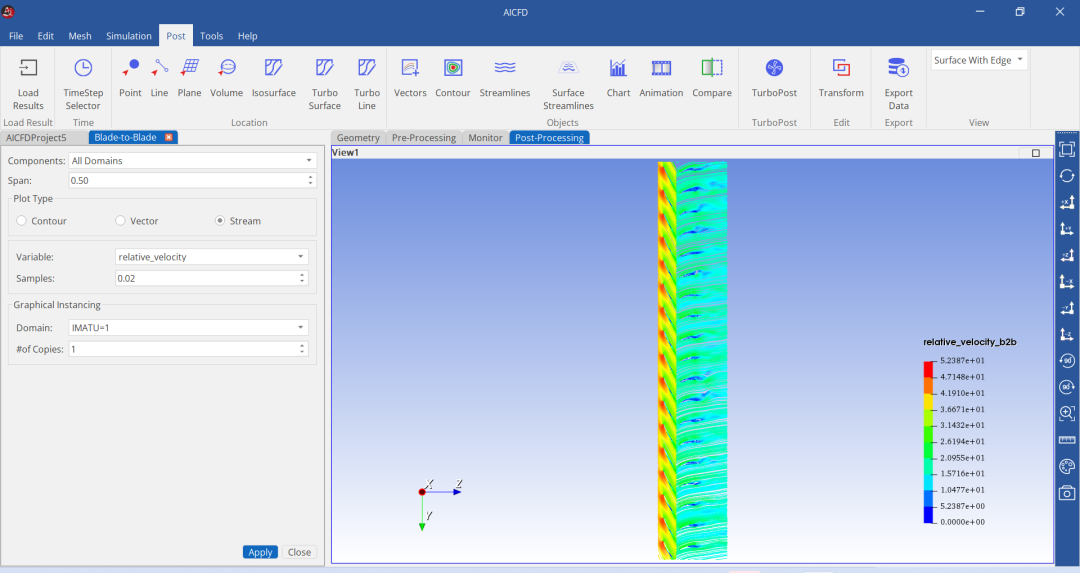Screen dimensions: 1080x573
Task: Maximize the View1 pane
Action: point(1035,153)
